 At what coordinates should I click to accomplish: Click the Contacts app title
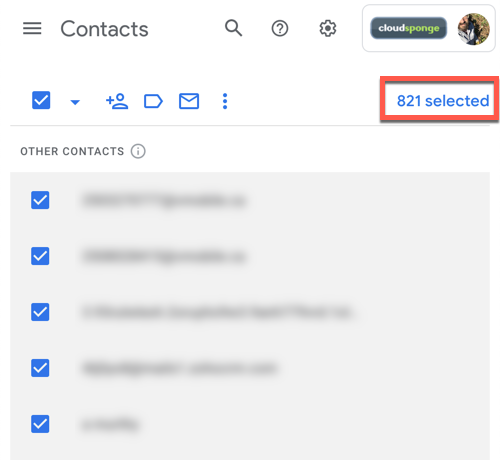(104, 29)
